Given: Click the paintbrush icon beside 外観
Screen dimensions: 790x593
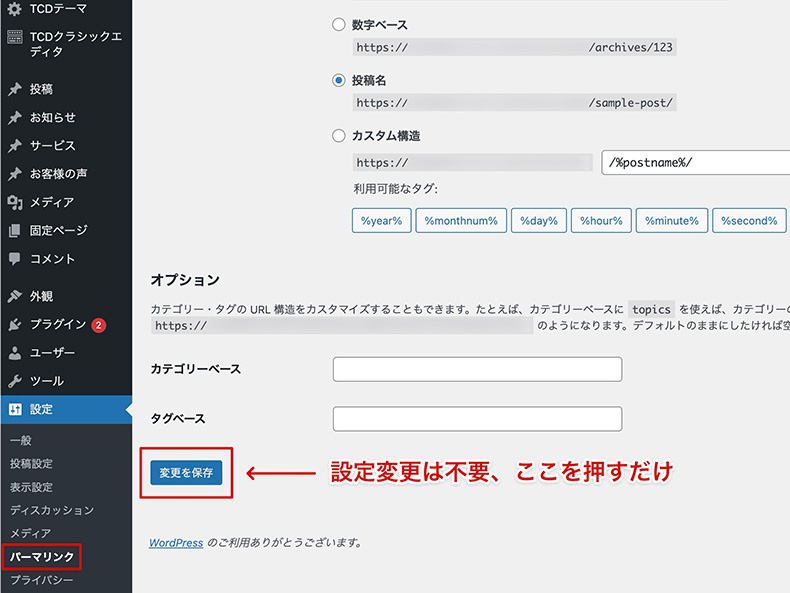Looking at the screenshot, I should (x=14, y=296).
